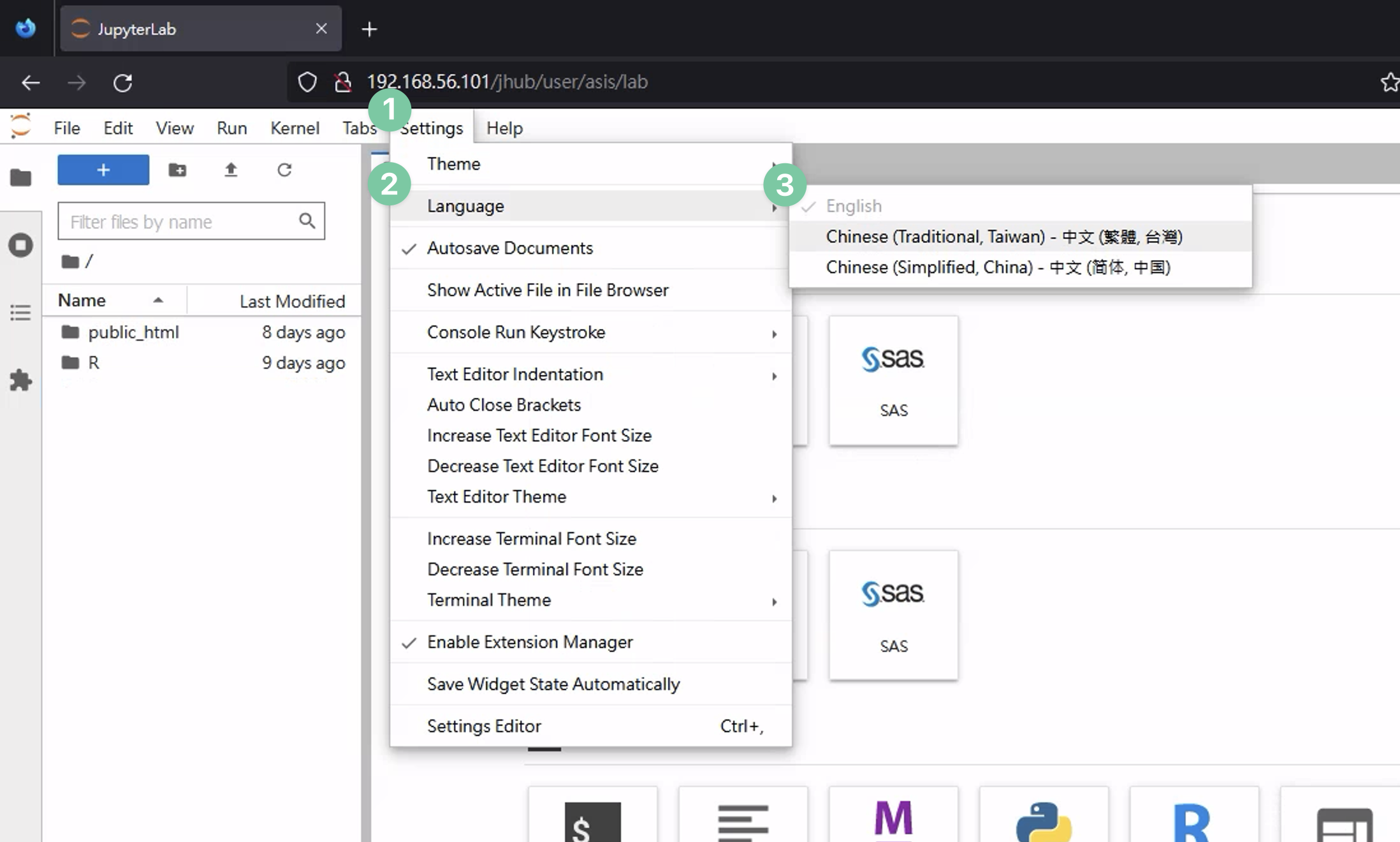This screenshot has width=1400, height=842.
Task: Open the extension manager puzzle icon
Action: tap(21, 381)
